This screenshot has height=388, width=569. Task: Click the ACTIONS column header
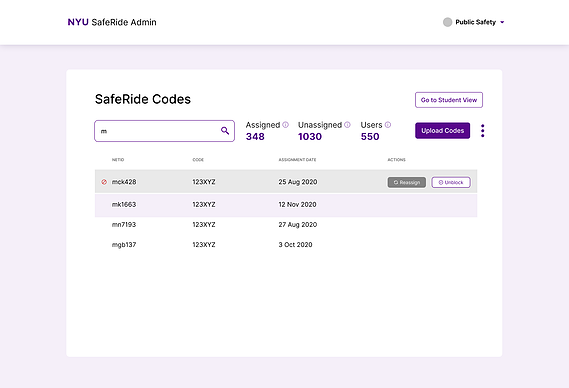pyautogui.click(x=396, y=160)
